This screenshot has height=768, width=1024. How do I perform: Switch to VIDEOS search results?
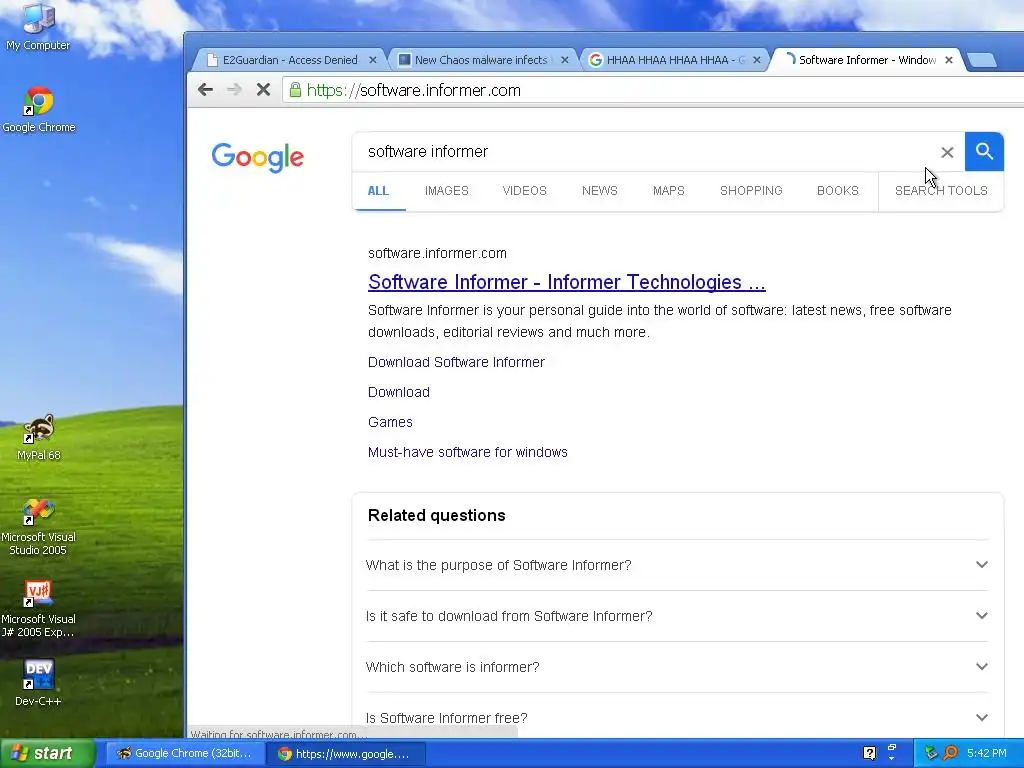coord(524,191)
